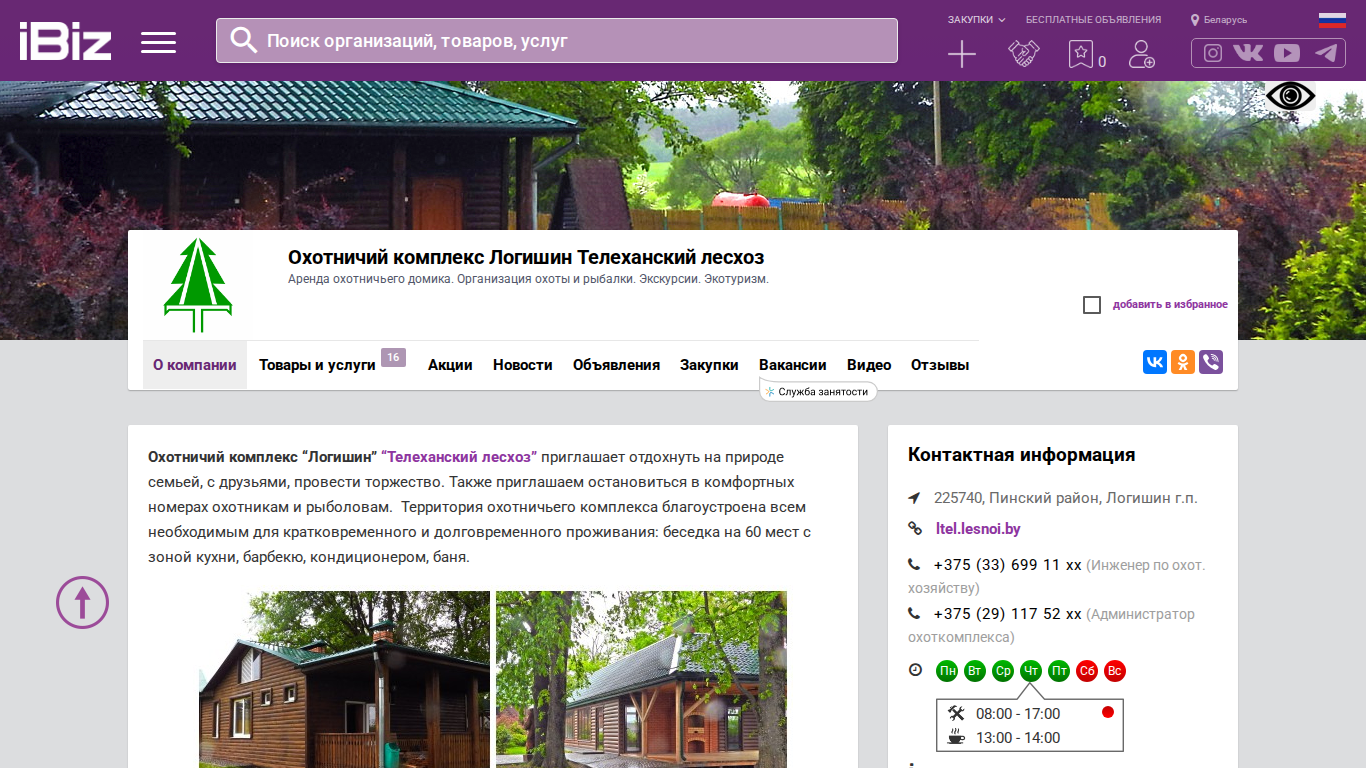
Task: Open 'БЕСПЛАТНЫЕ ОБЪЯВЛЕНИЯ' link
Action: click(1093, 20)
